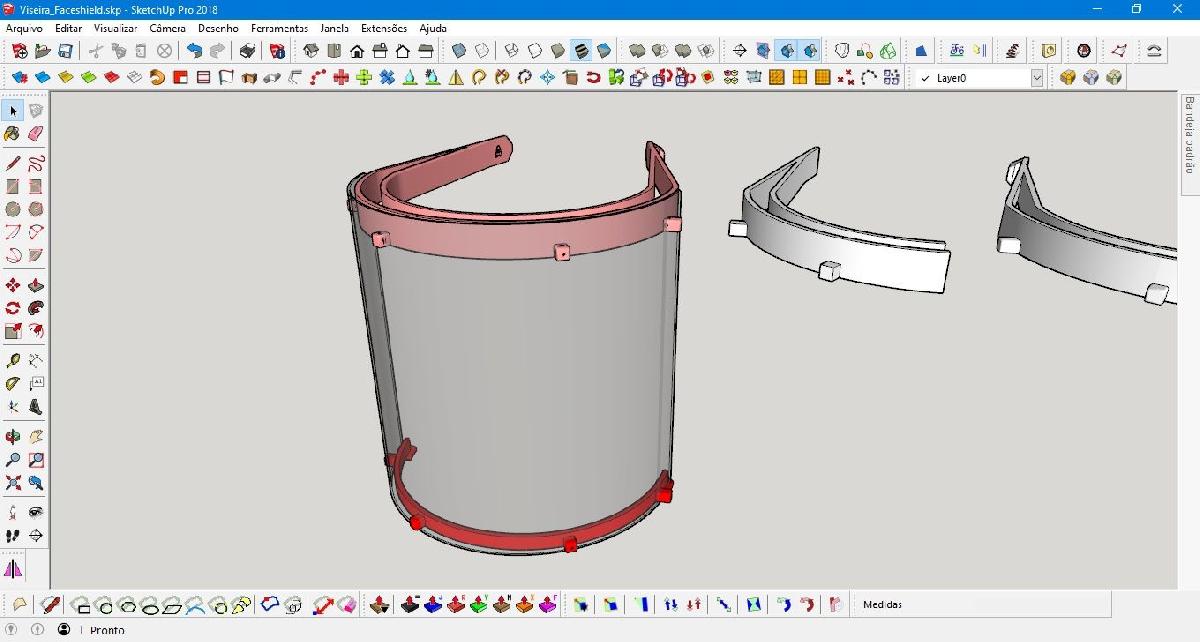The image size is (1200, 642).
Task: Open the Extensões menu
Action: click(x=383, y=28)
